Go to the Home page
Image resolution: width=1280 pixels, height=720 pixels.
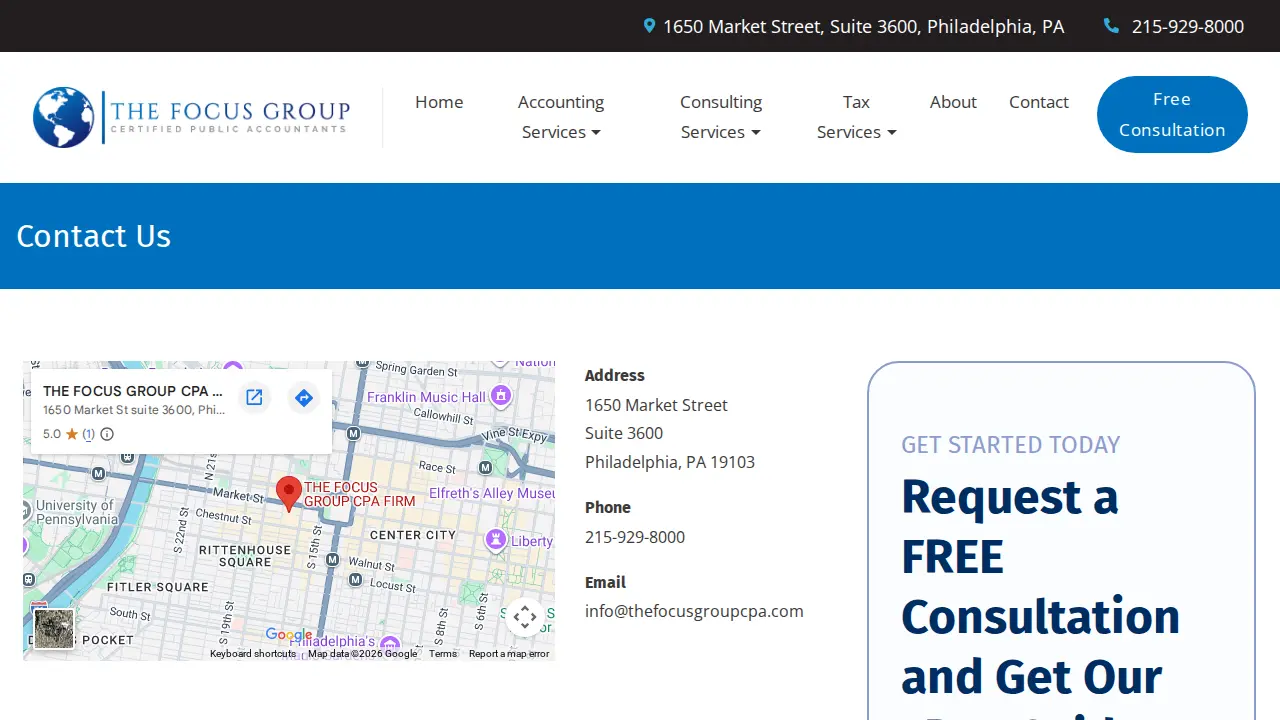439,102
